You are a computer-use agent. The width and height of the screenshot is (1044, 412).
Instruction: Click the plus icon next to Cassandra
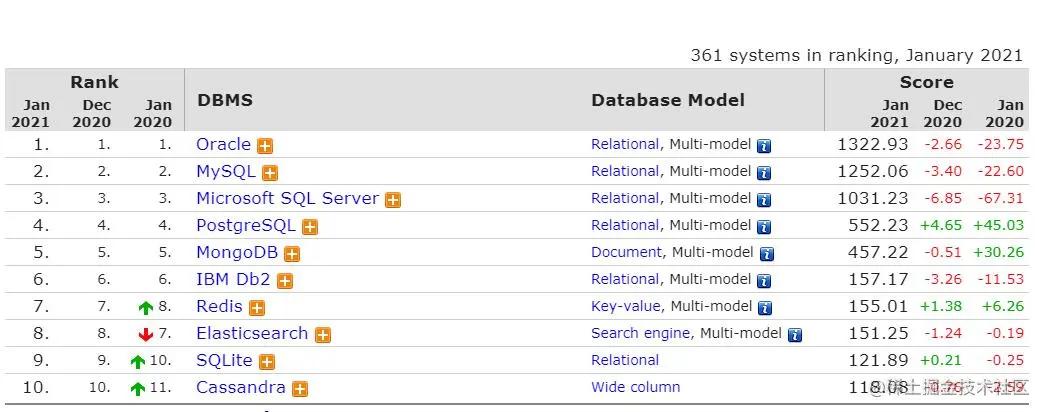300,389
